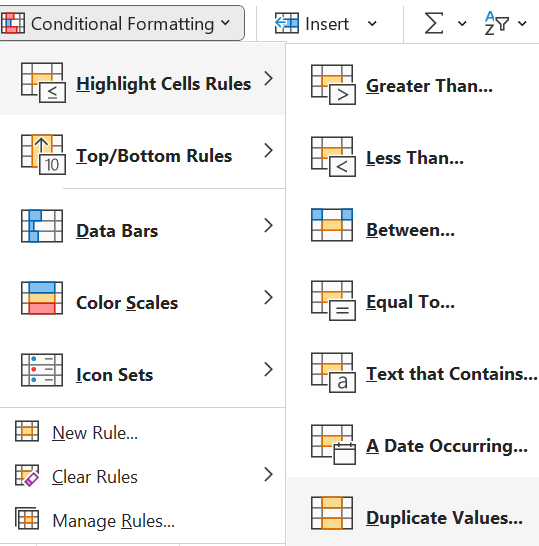Open the Conditional Formatting dropdown button
539x546 pixels.
[122, 23]
